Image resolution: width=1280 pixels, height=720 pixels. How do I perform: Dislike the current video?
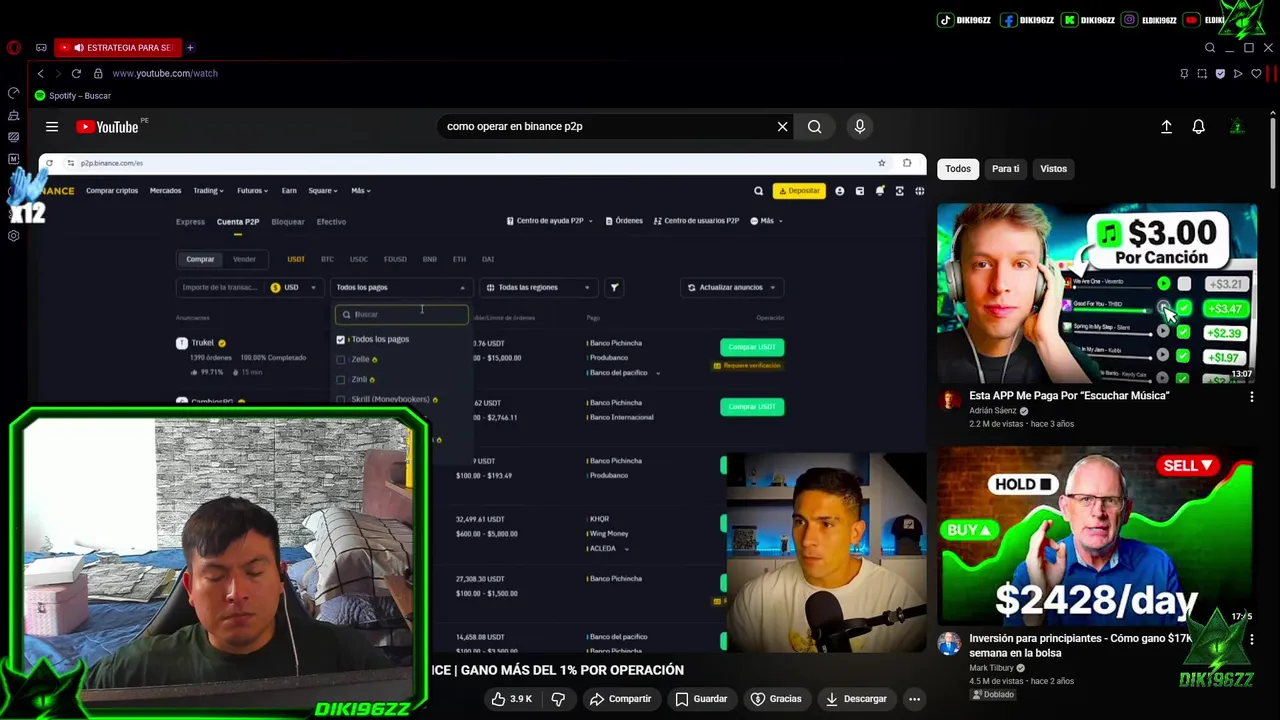559,699
